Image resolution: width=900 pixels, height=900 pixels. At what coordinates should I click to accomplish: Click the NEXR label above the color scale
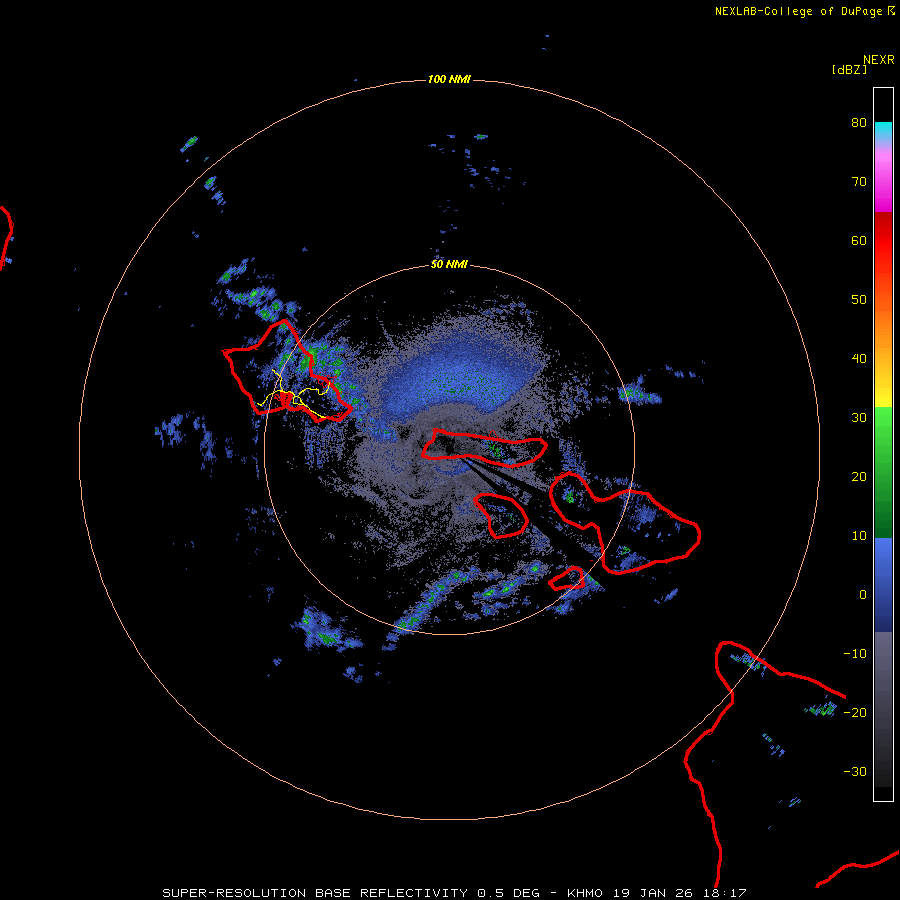878,60
